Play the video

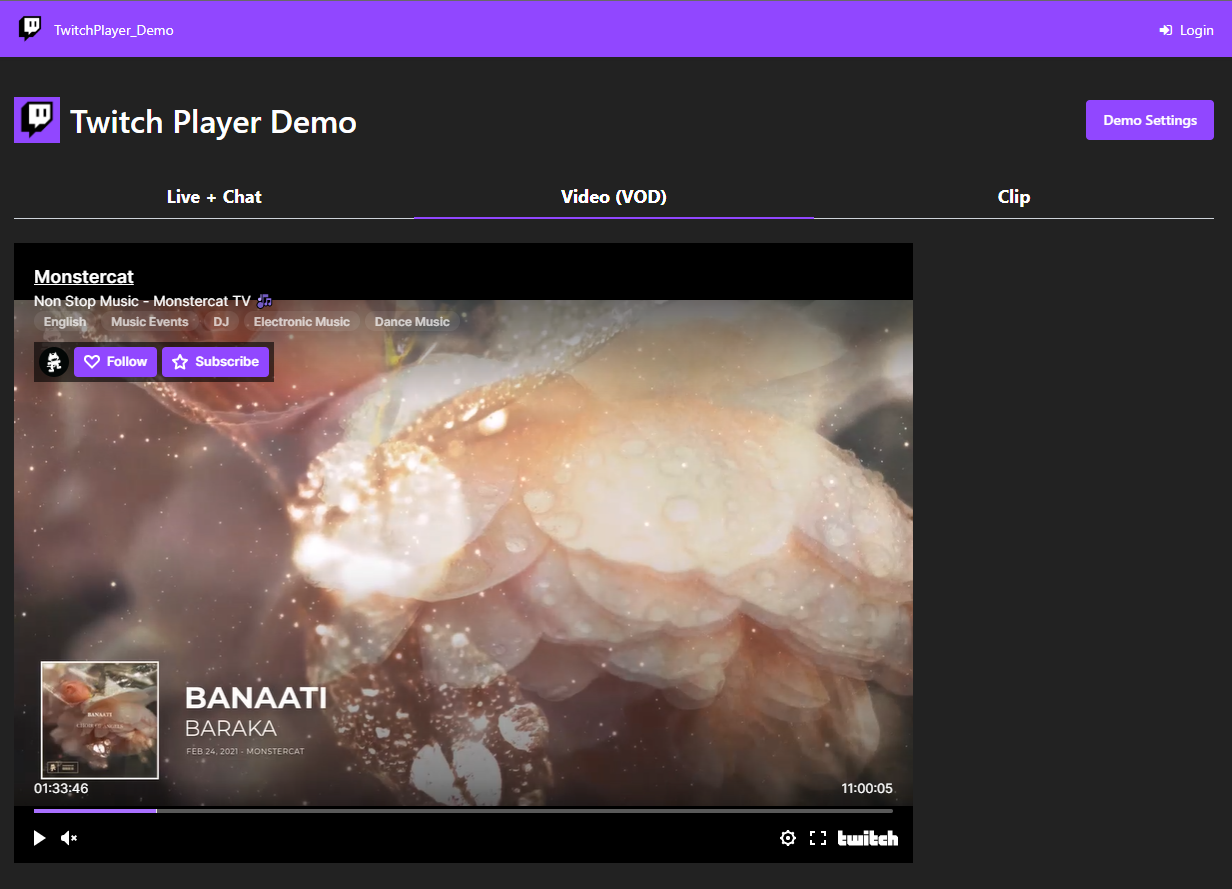pos(40,838)
